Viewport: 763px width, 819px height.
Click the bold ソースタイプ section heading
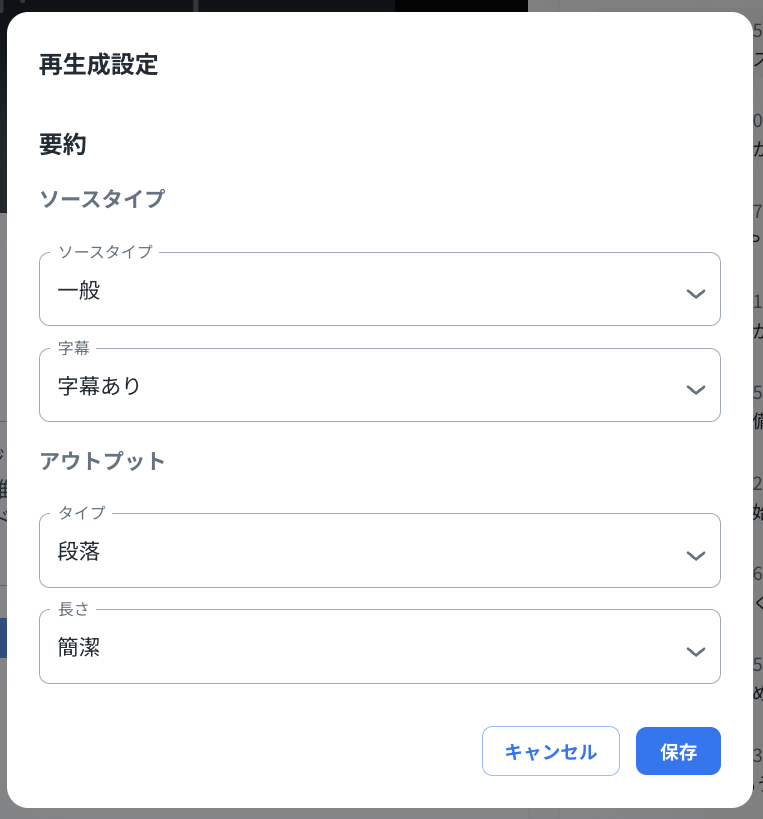pyautogui.click(x=101, y=198)
